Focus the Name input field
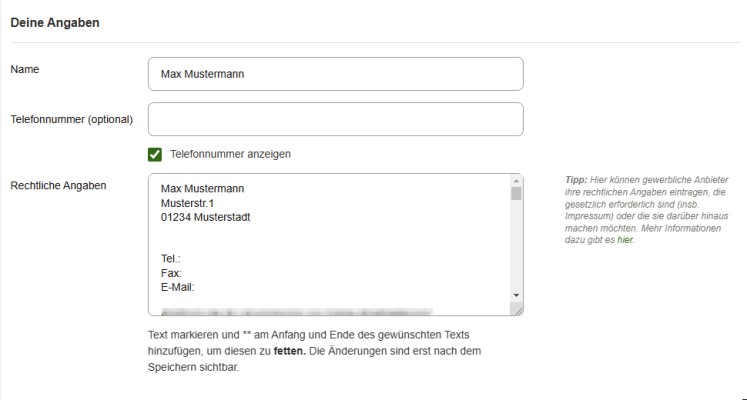The image size is (747, 400). click(x=335, y=74)
